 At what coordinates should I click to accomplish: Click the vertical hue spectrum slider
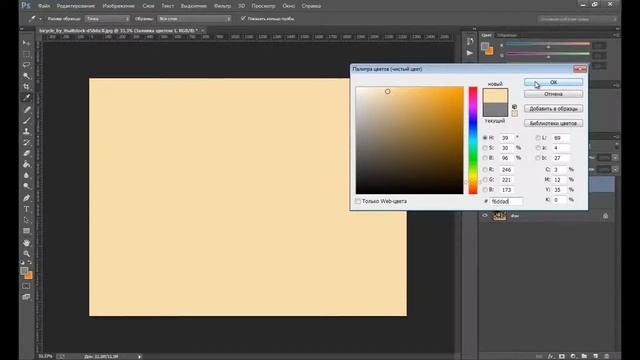click(x=473, y=140)
